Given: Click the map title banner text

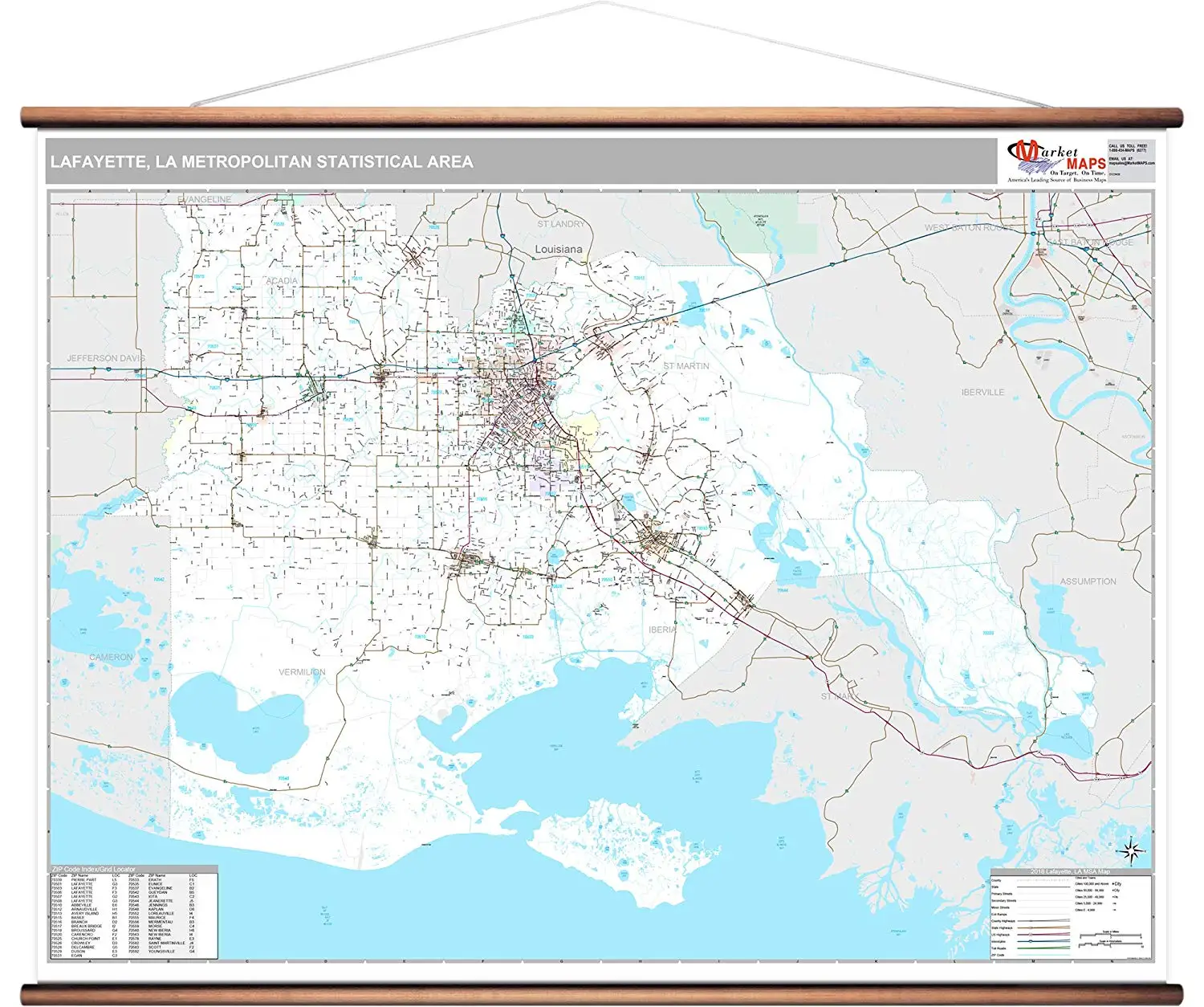Looking at the screenshot, I should pos(262,162).
